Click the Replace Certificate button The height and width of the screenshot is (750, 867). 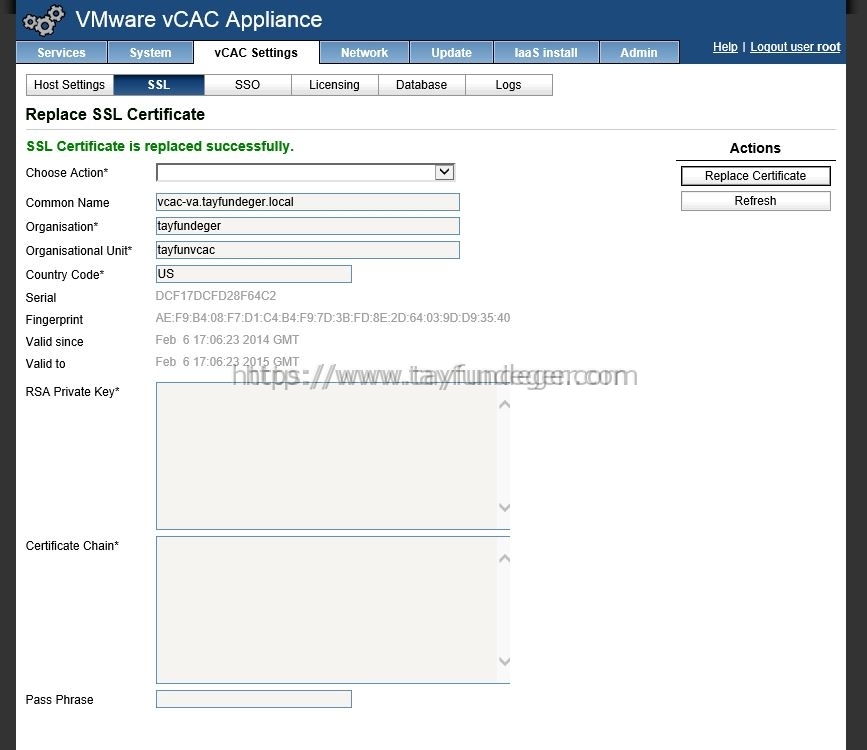point(755,176)
